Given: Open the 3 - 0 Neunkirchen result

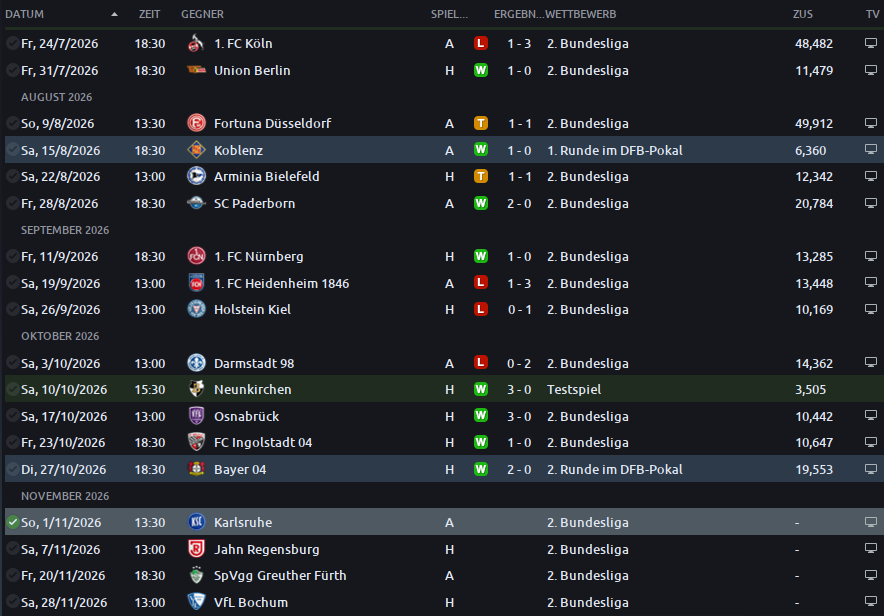Looking at the screenshot, I should pos(519,389).
